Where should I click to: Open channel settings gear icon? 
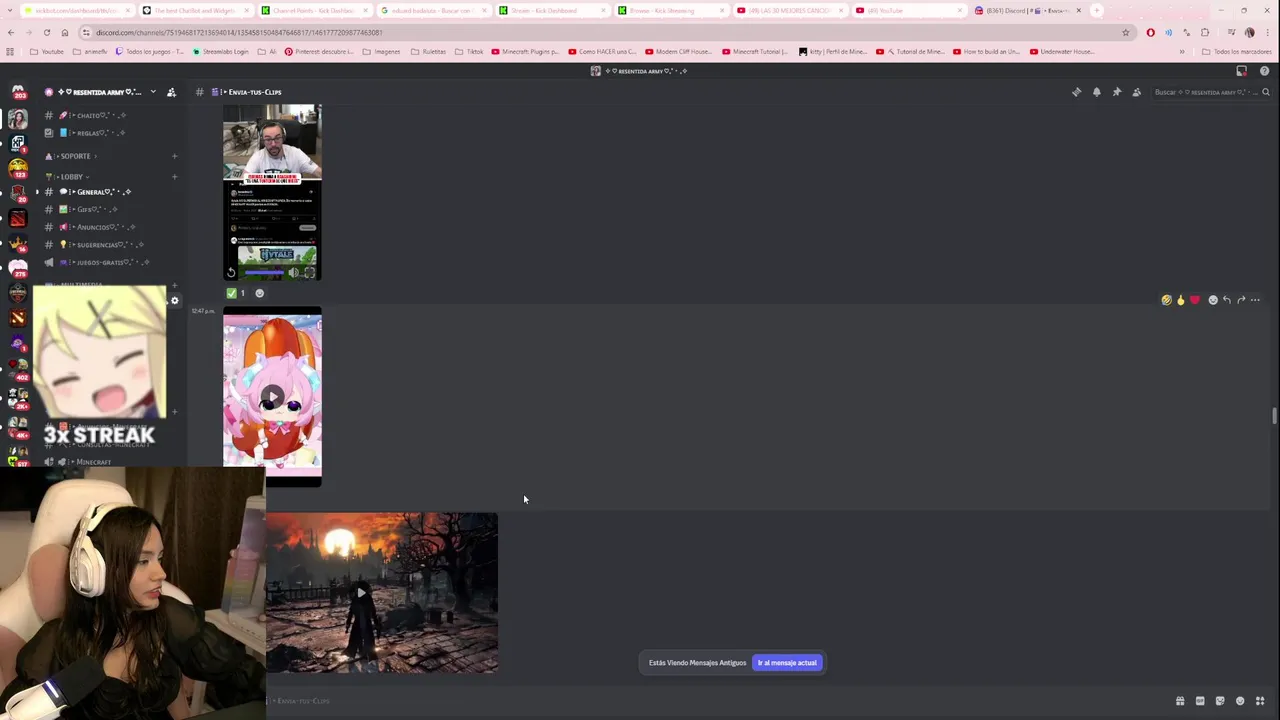174,300
